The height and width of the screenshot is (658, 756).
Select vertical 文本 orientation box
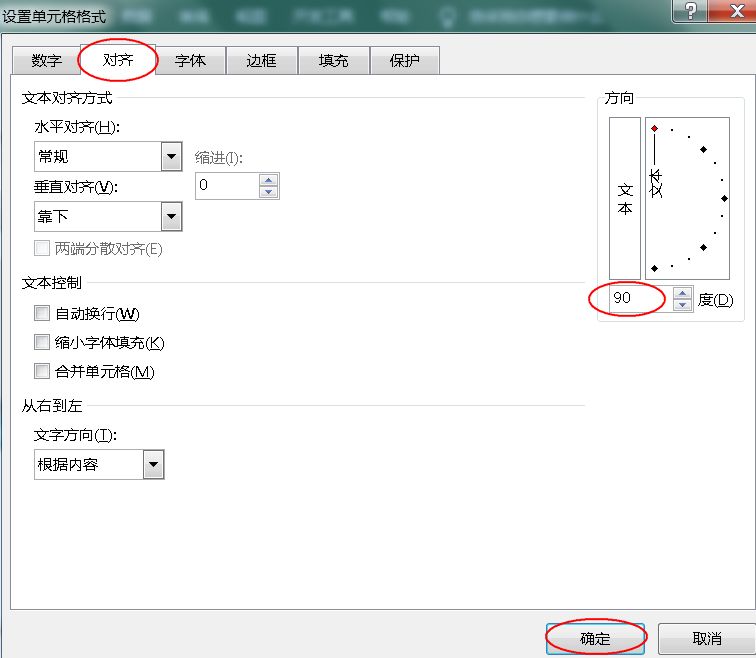point(625,198)
